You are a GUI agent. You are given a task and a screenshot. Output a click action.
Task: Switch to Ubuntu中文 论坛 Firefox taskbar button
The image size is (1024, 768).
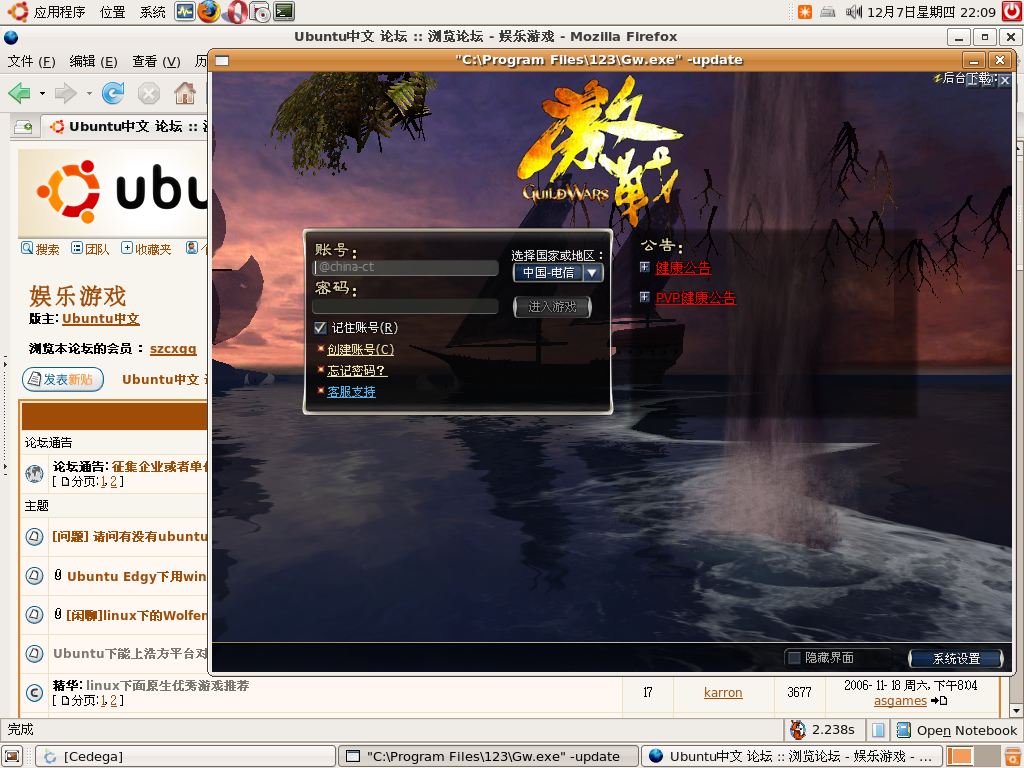click(792, 756)
